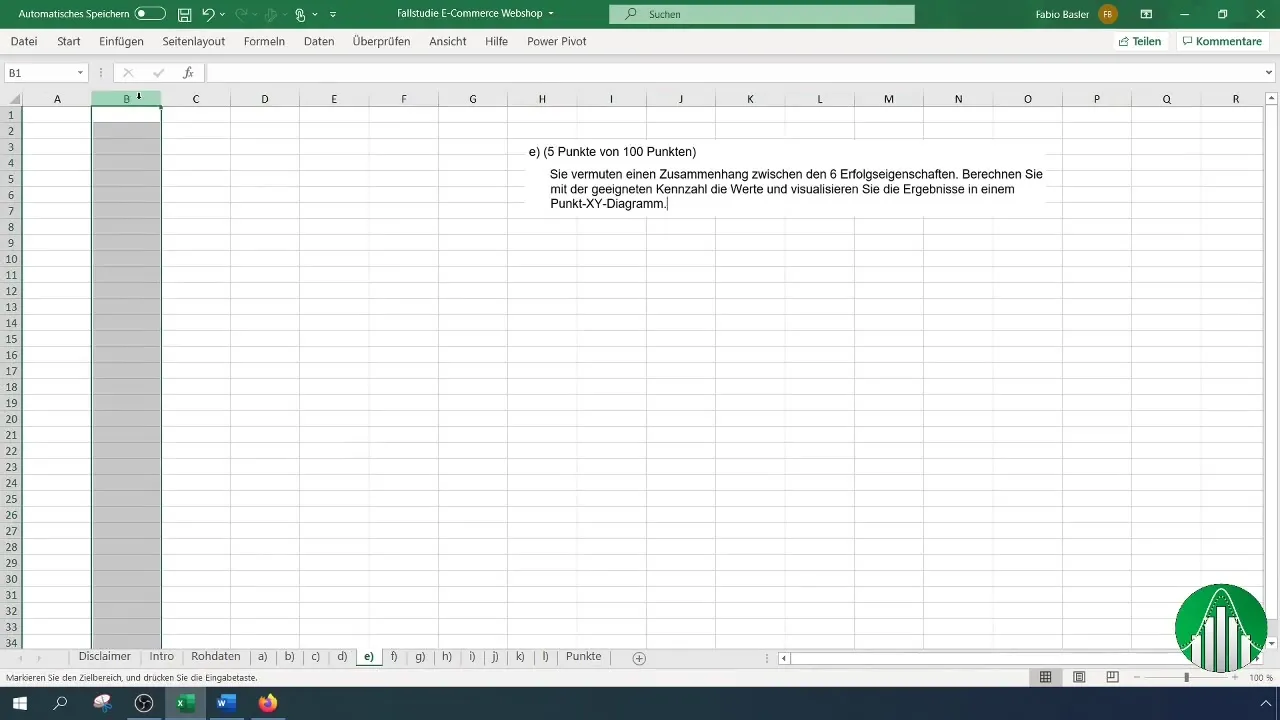Click into the Suchen search box
The image size is (1280, 720).
pyautogui.click(x=761, y=14)
